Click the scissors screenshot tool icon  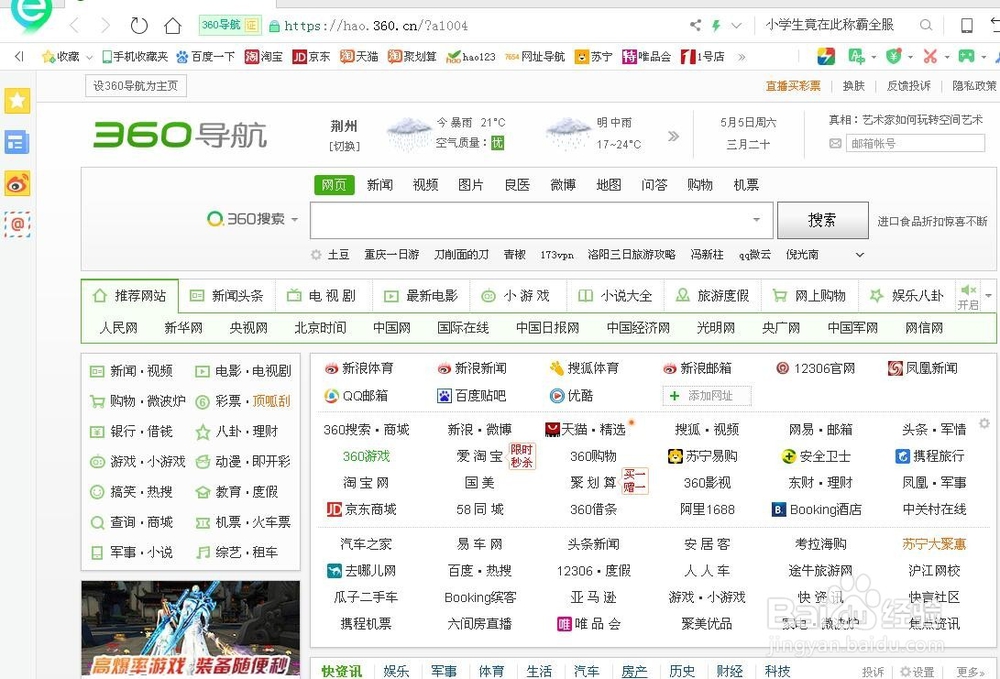tap(930, 57)
